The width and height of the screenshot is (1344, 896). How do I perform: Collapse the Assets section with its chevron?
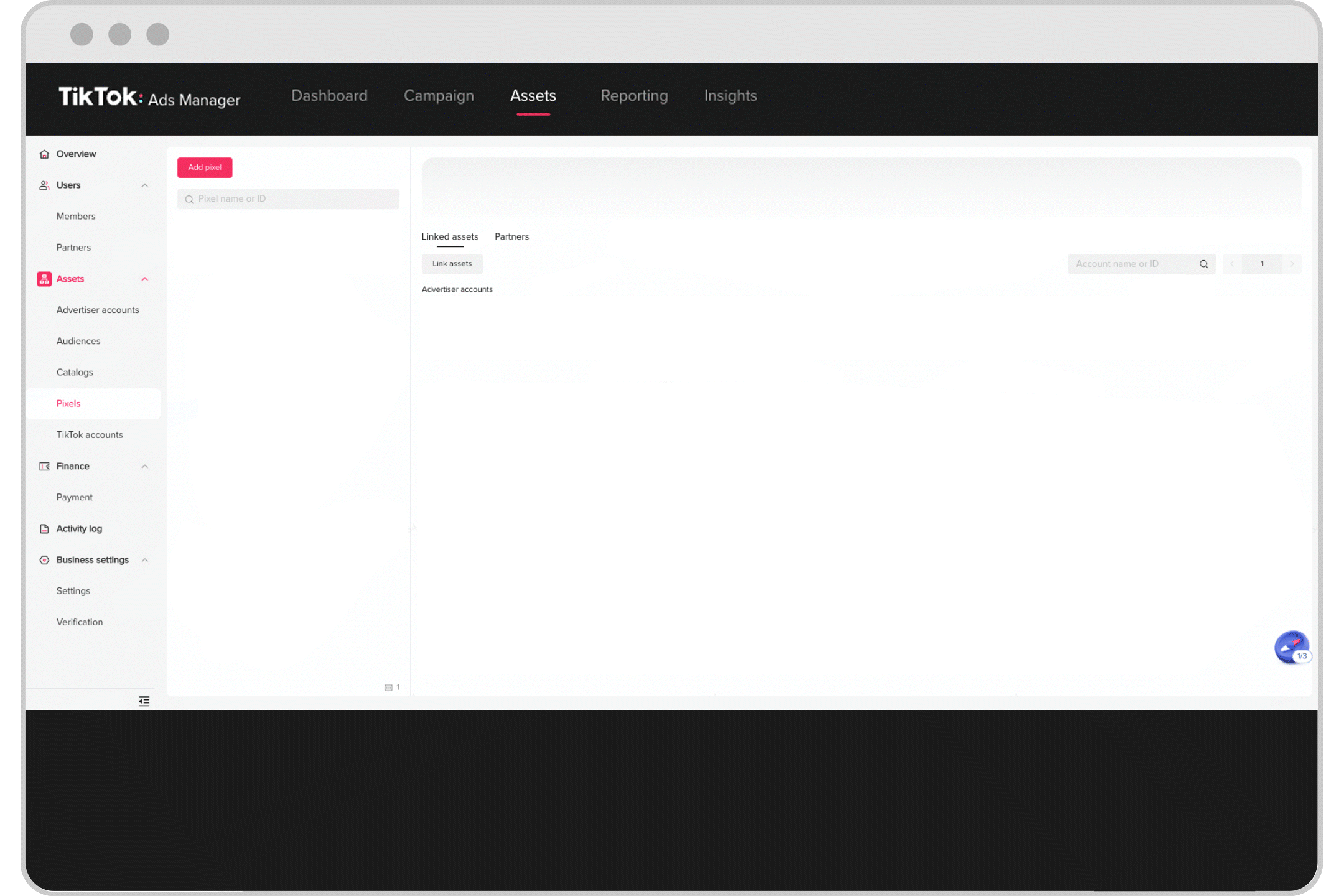[145, 279]
